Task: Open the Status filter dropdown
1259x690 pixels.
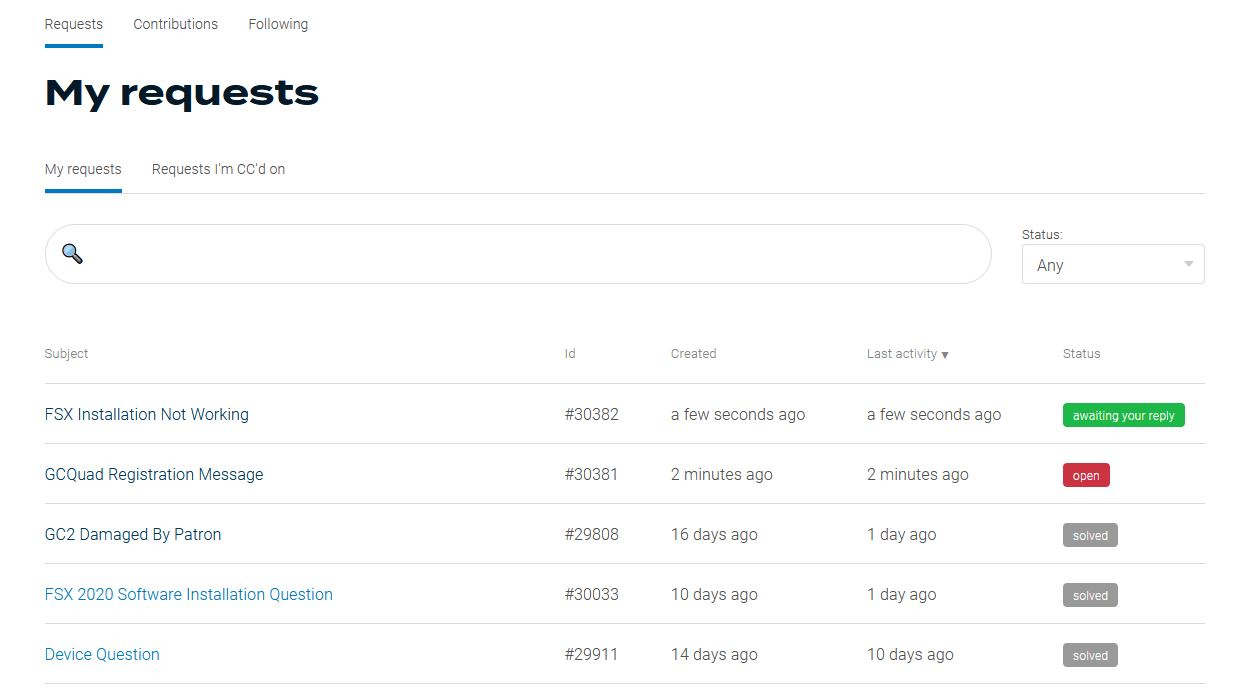Action: 1112,265
